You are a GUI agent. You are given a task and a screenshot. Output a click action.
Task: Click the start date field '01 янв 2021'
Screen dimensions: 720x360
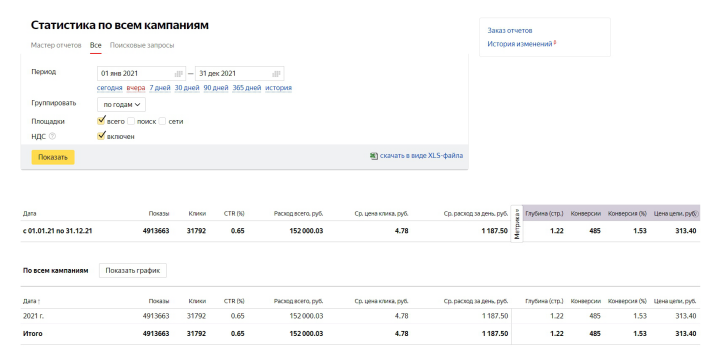pyautogui.click(x=141, y=73)
